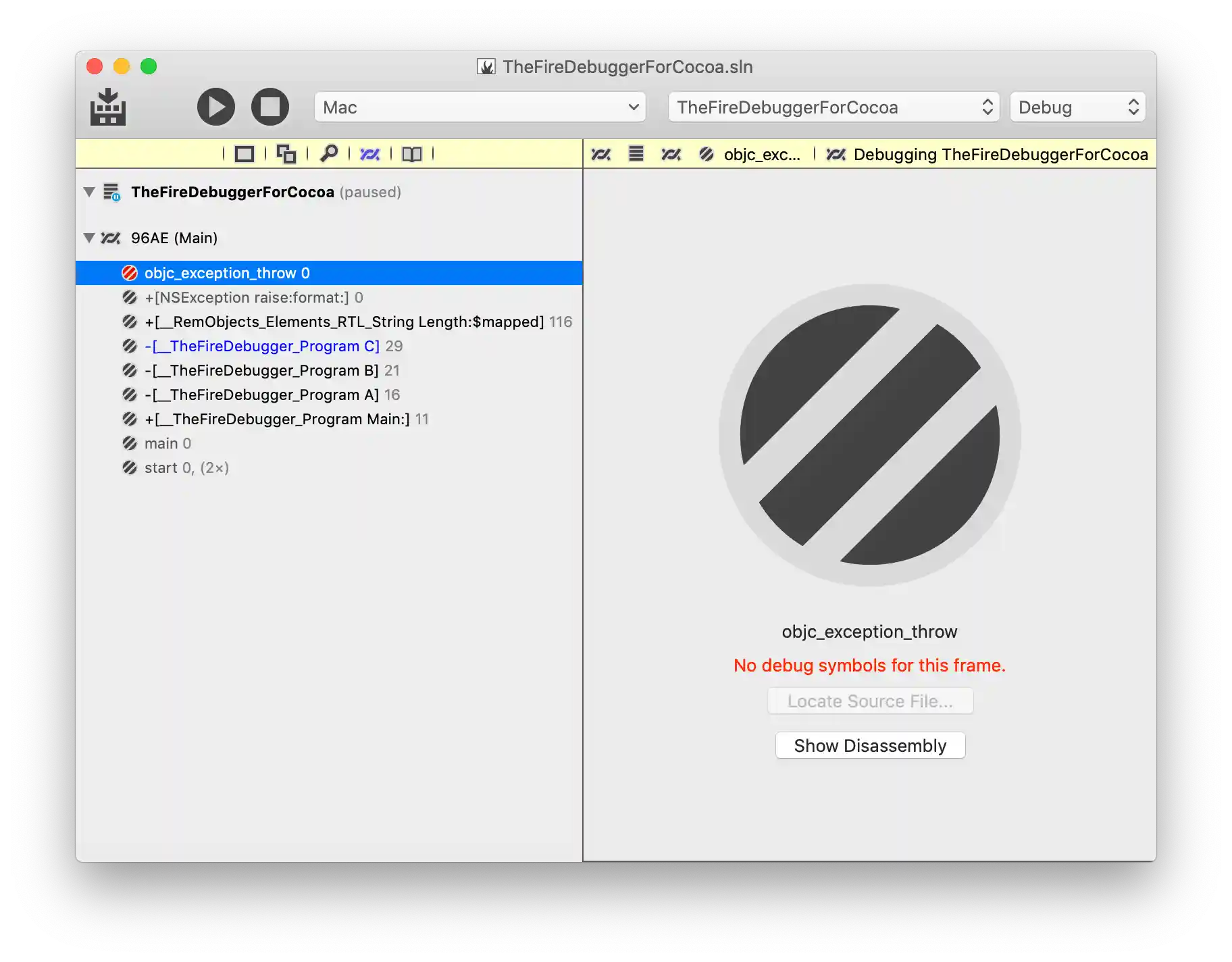Viewport: 1232px width, 962px height.
Task: Select the blue Program C stack frame
Action: pos(262,346)
